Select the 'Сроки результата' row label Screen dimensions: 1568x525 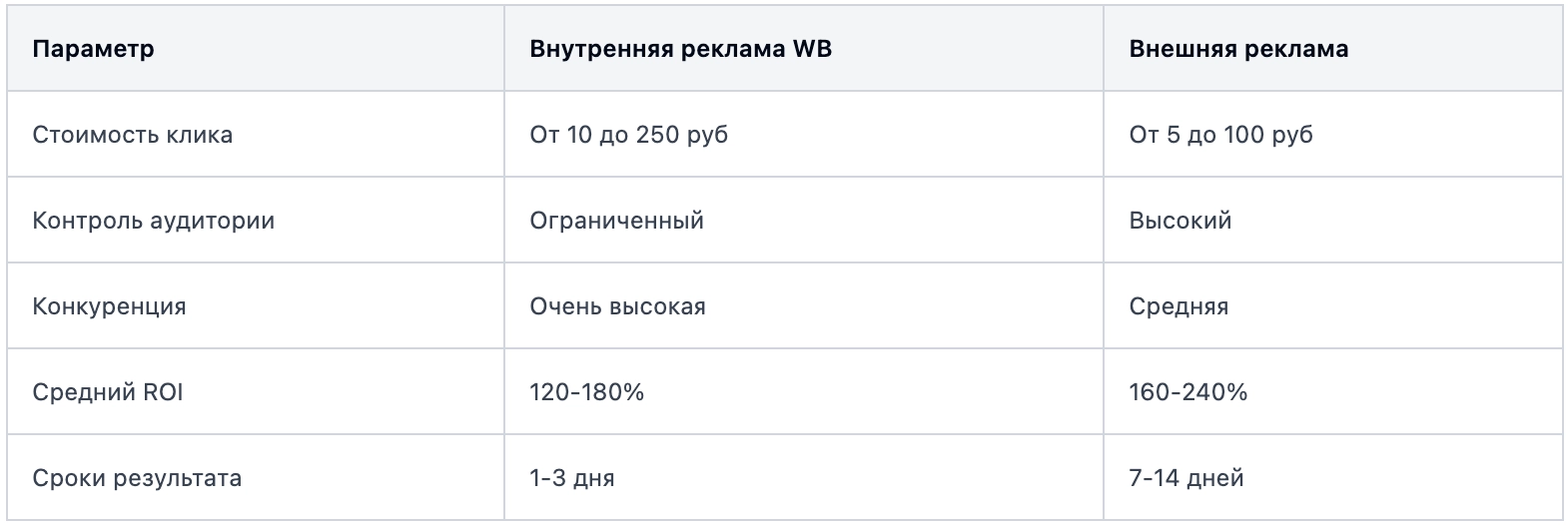point(138,478)
